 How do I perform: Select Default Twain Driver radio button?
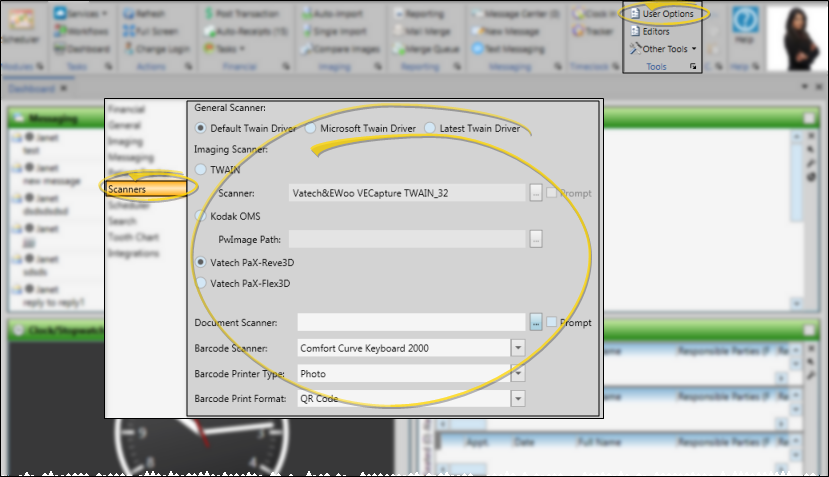tap(200, 128)
